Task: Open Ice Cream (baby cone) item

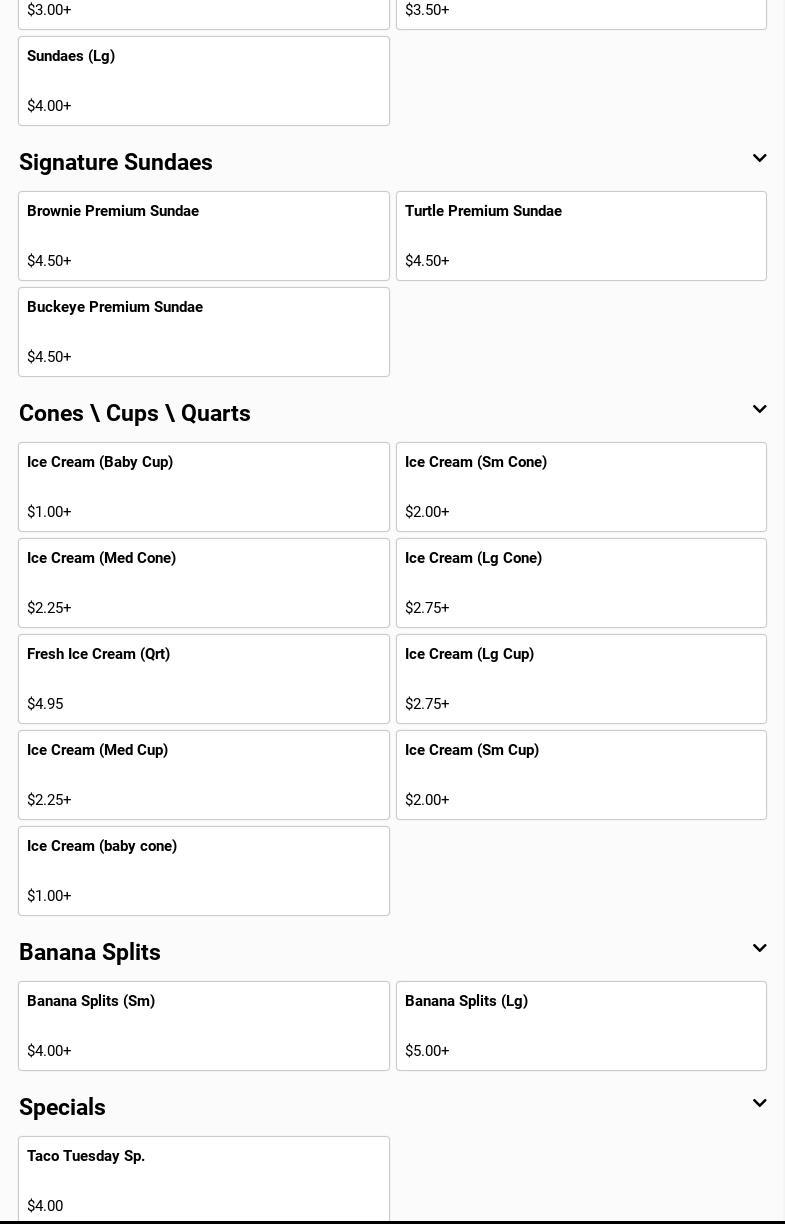Action: [x=203, y=871]
